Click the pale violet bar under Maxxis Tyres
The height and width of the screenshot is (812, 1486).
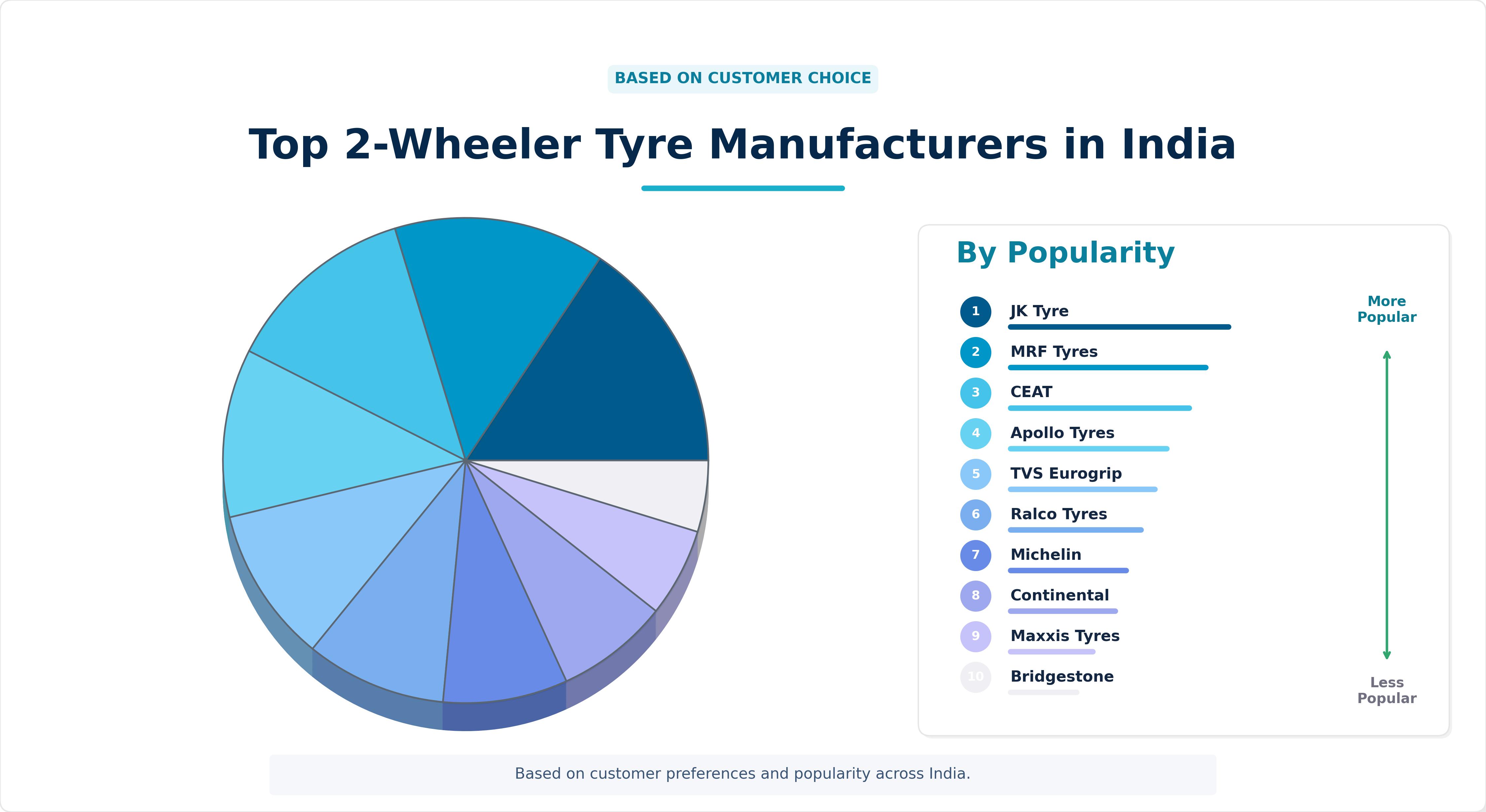tap(1052, 652)
